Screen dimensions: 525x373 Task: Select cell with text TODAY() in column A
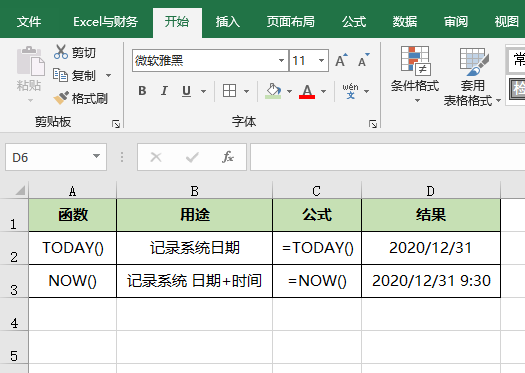tap(73, 248)
